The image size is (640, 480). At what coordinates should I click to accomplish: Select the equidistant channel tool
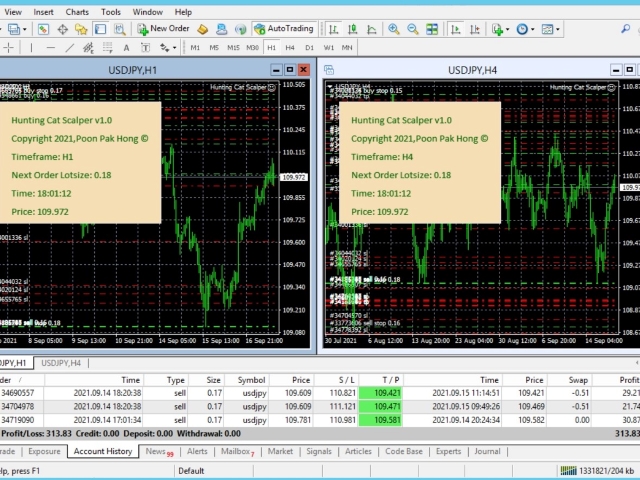[89, 48]
